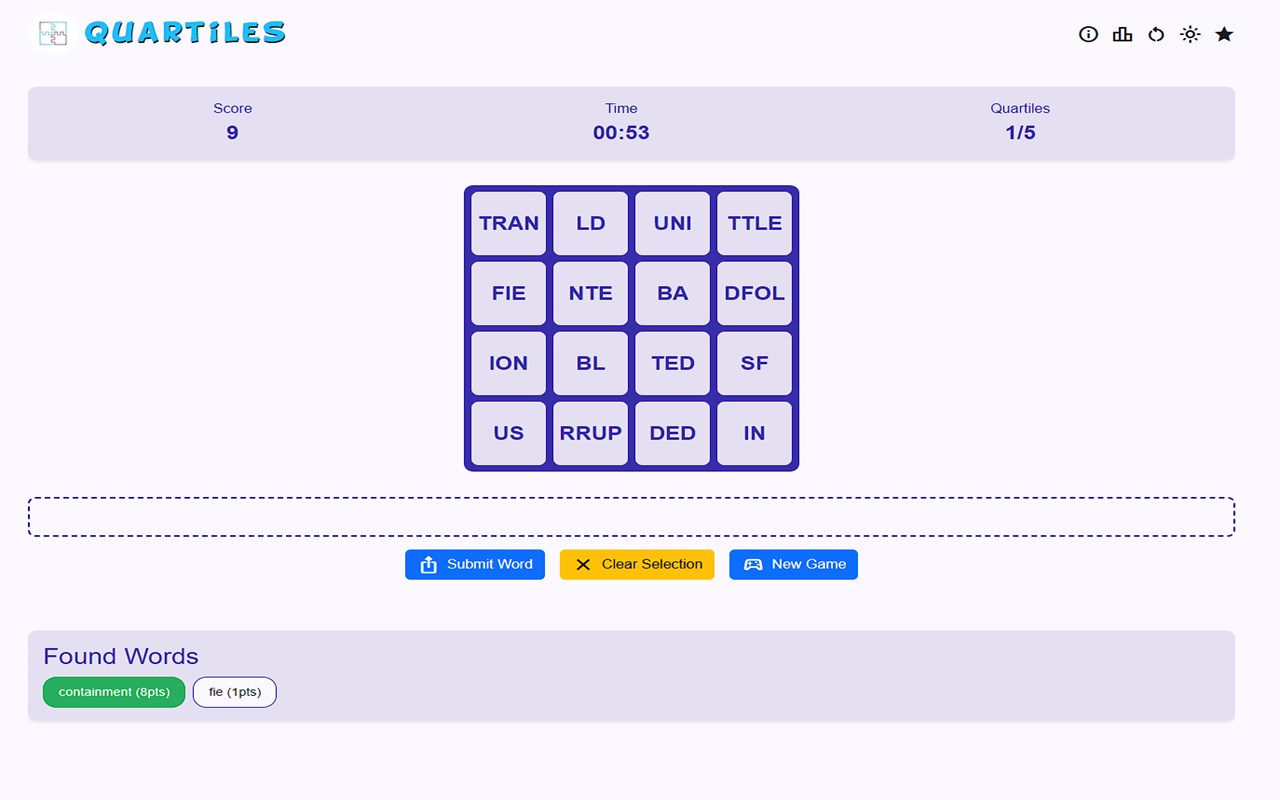Open the leaderboard stats icon

pyautogui.click(x=1122, y=34)
